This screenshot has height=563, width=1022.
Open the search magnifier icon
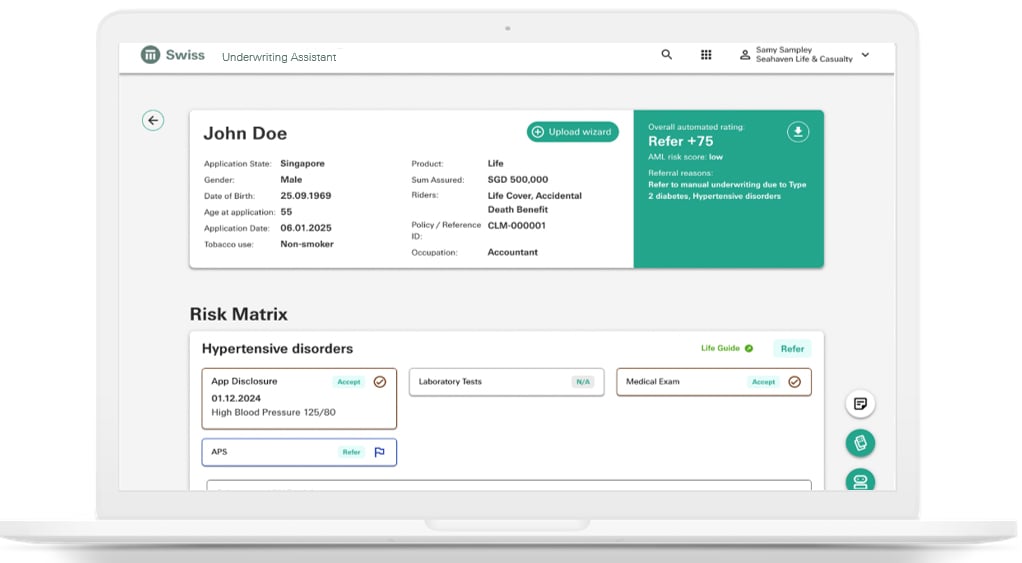pos(666,55)
